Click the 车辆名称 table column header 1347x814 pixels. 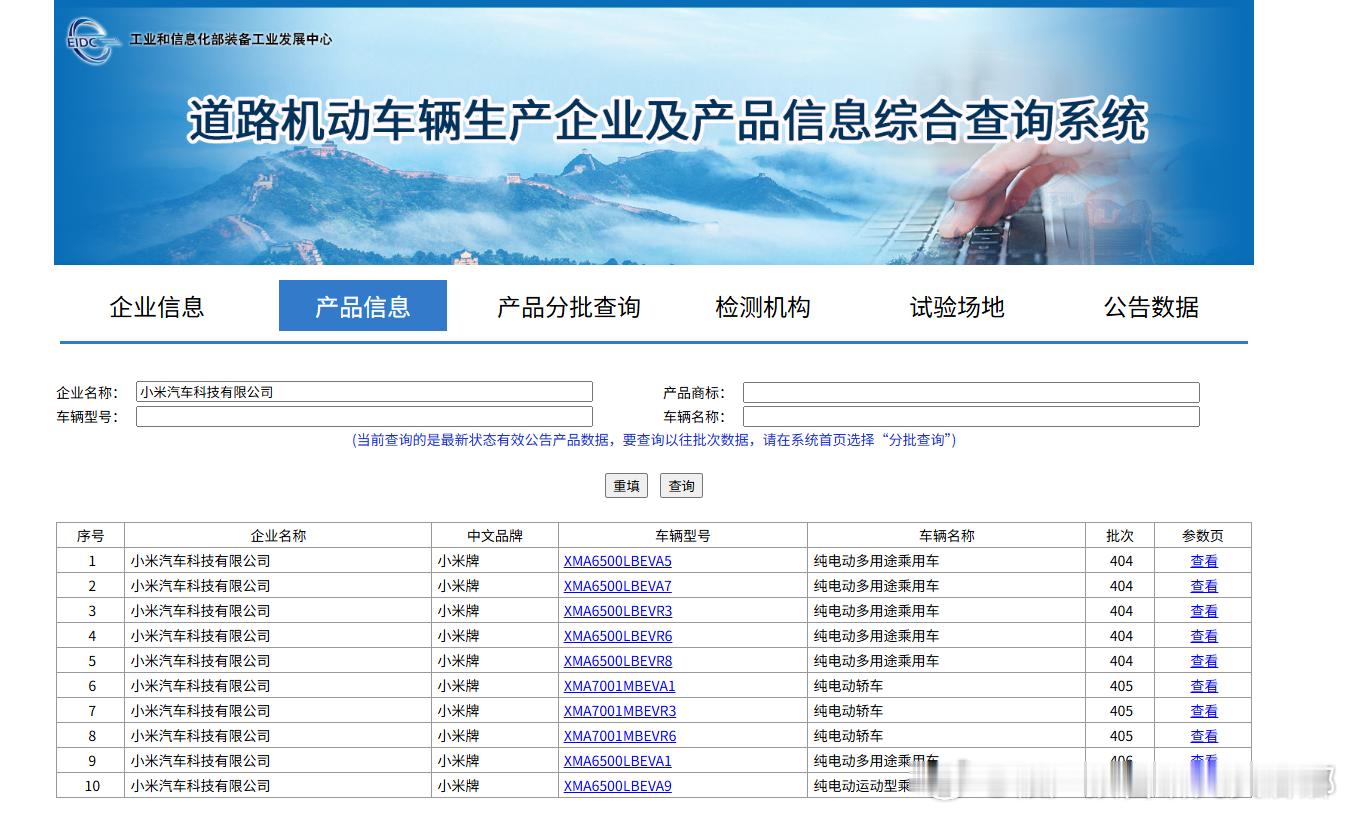point(947,536)
